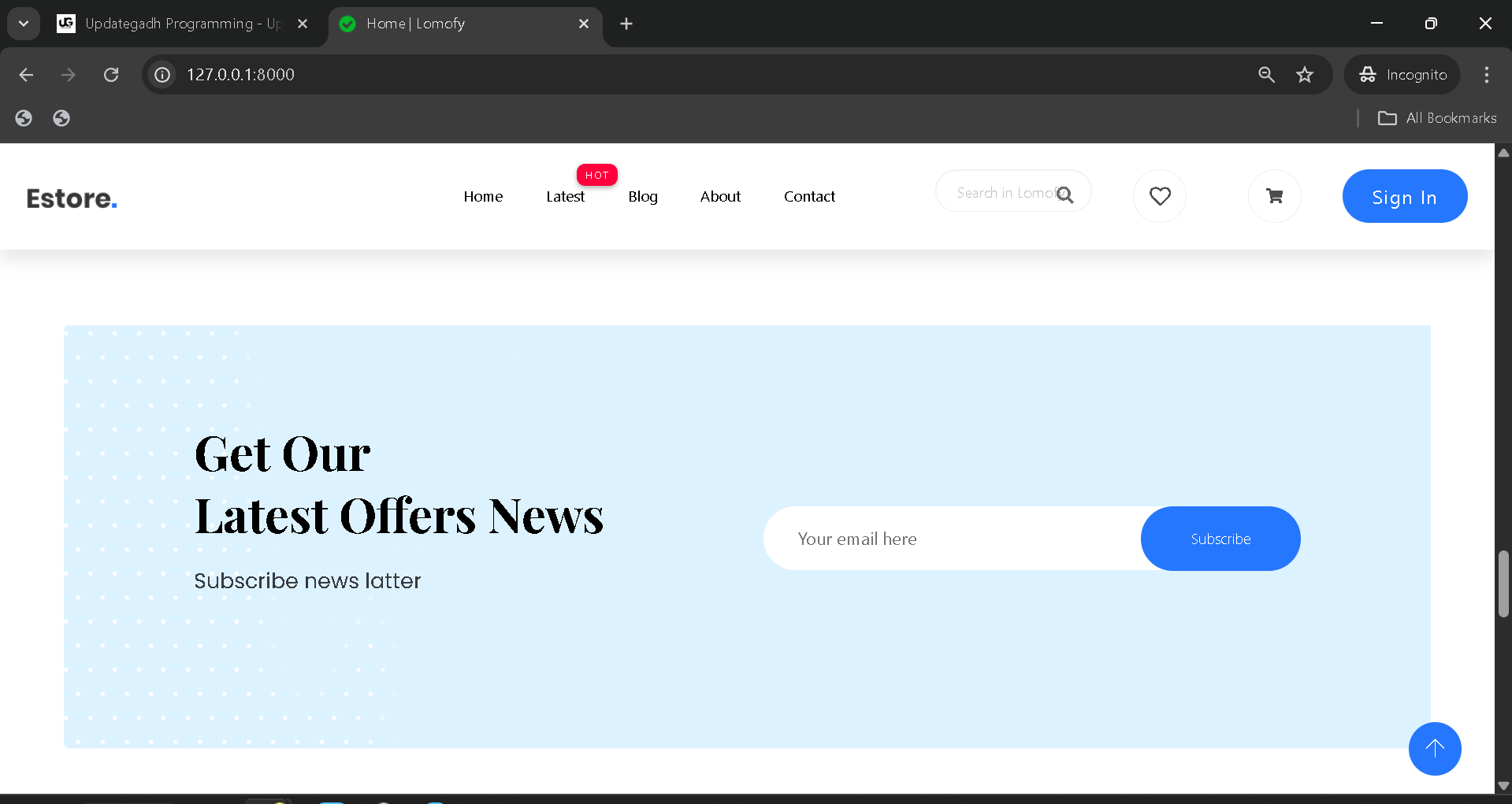Click the search magnifier in Lomofy search bar

[x=1065, y=194]
